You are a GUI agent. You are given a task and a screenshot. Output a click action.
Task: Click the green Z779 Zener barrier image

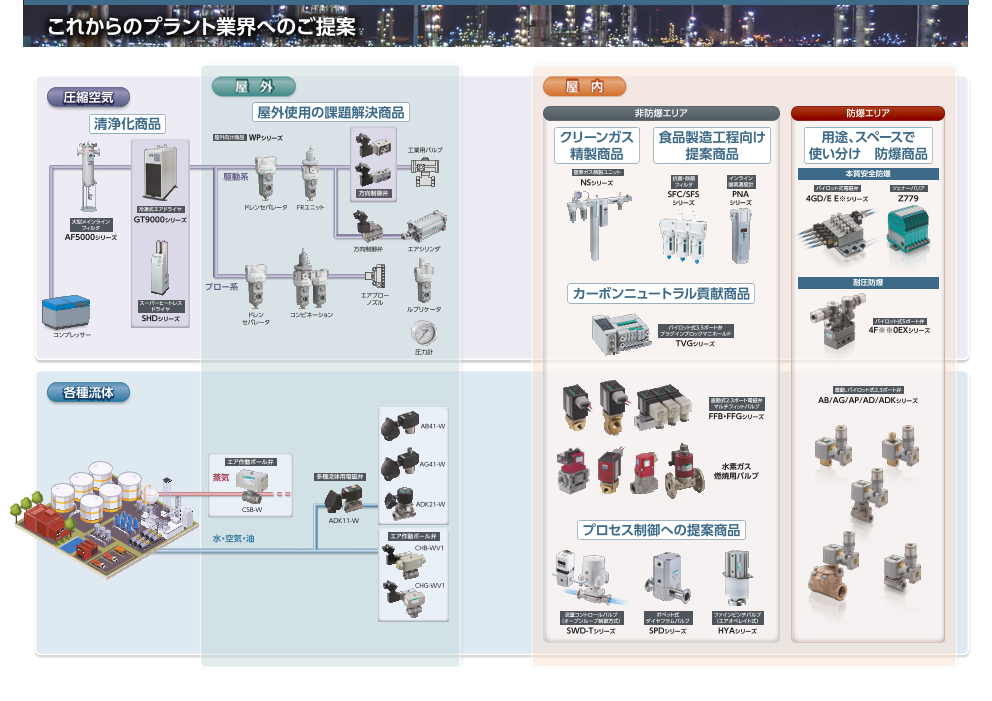point(908,228)
